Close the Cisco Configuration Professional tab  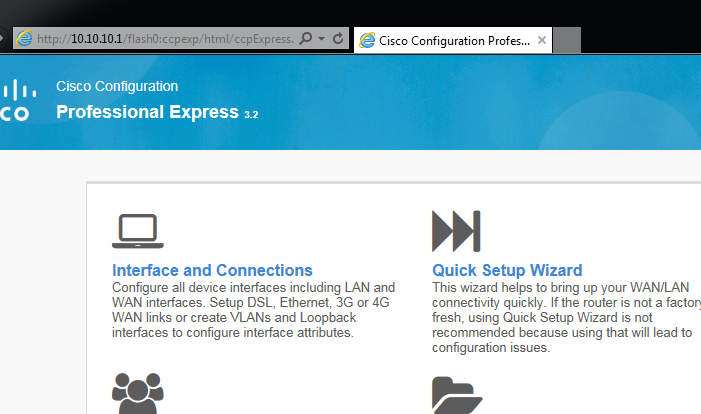(542, 40)
